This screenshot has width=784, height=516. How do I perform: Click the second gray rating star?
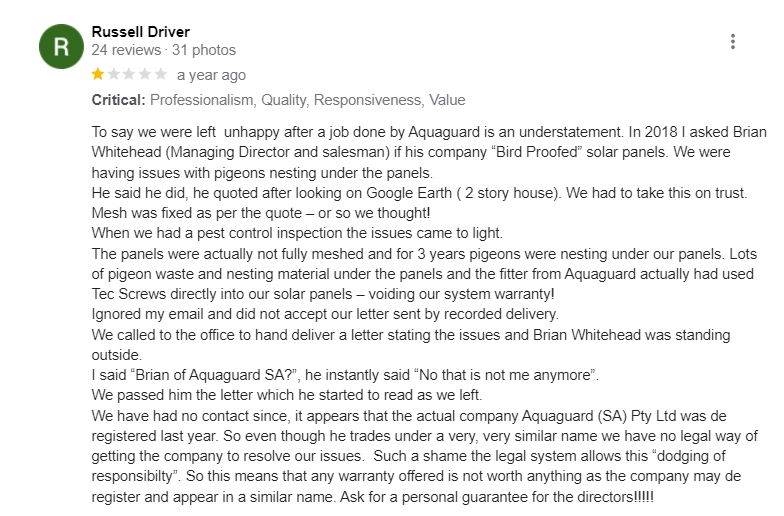114,74
